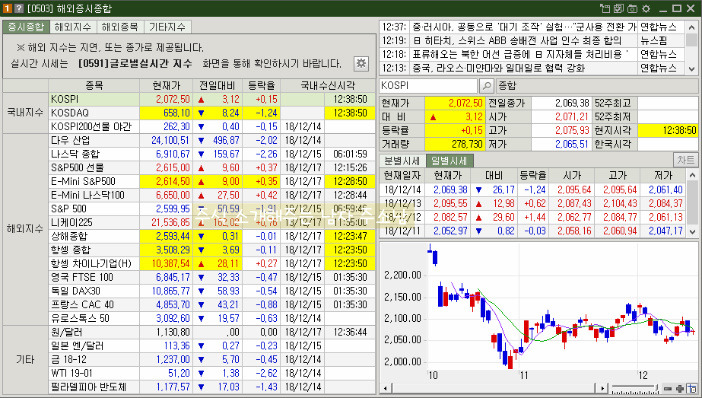Click the detach window icon in title bar
This screenshot has width=702, height=398.
coord(605,8)
